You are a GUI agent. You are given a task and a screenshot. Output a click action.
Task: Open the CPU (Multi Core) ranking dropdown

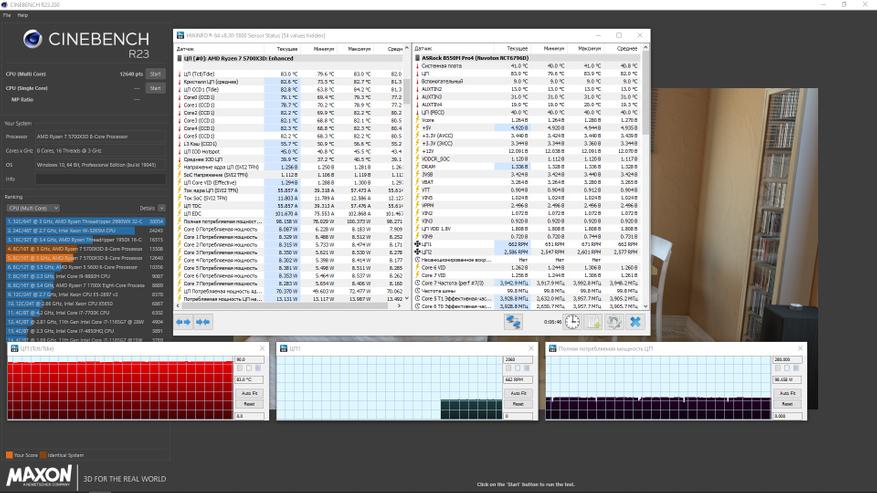tap(33, 208)
